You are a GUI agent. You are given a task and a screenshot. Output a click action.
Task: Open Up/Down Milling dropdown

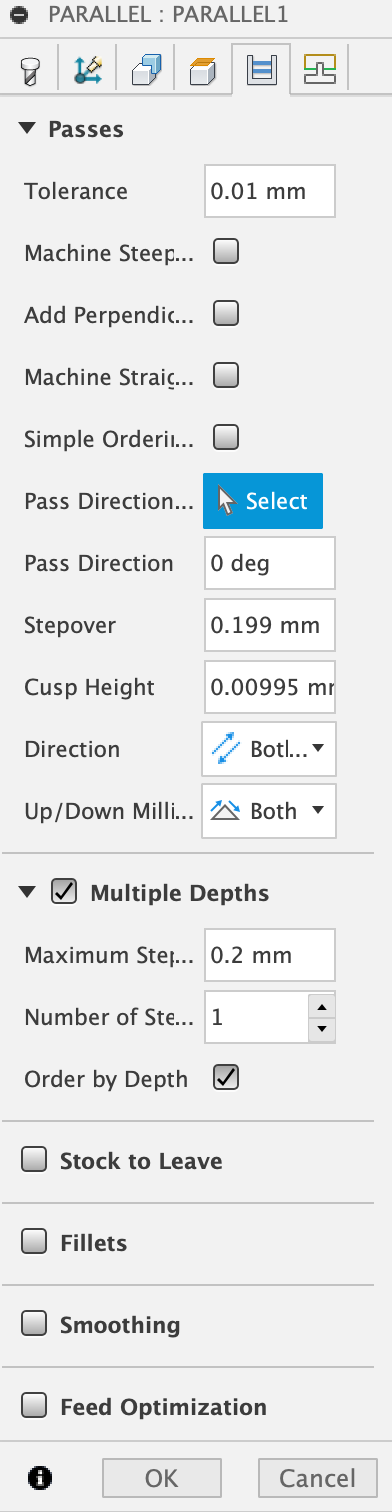(270, 811)
